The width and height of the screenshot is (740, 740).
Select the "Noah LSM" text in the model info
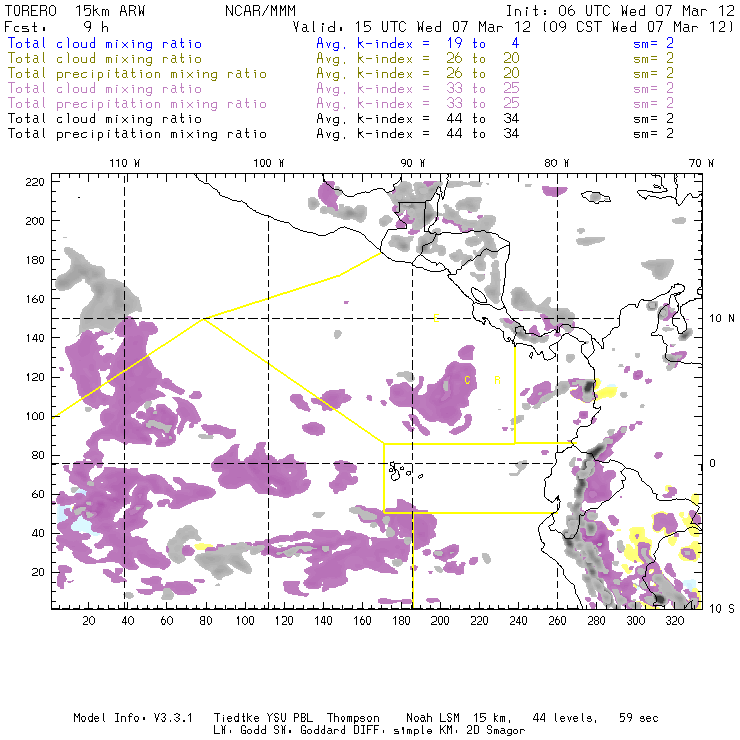tap(433, 718)
